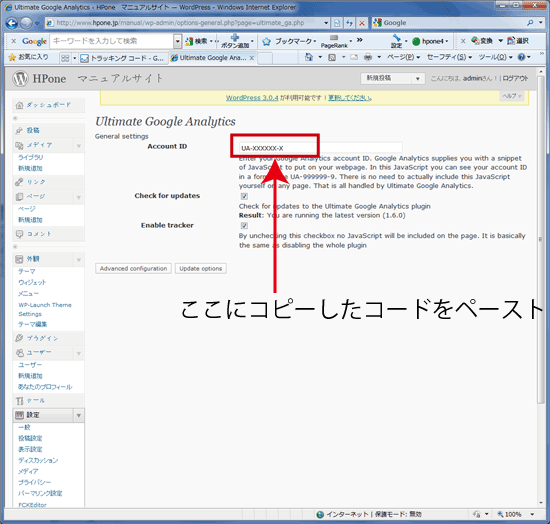Open the ウィジェット widgets link
This screenshot has width=550, height=524.
32,282
